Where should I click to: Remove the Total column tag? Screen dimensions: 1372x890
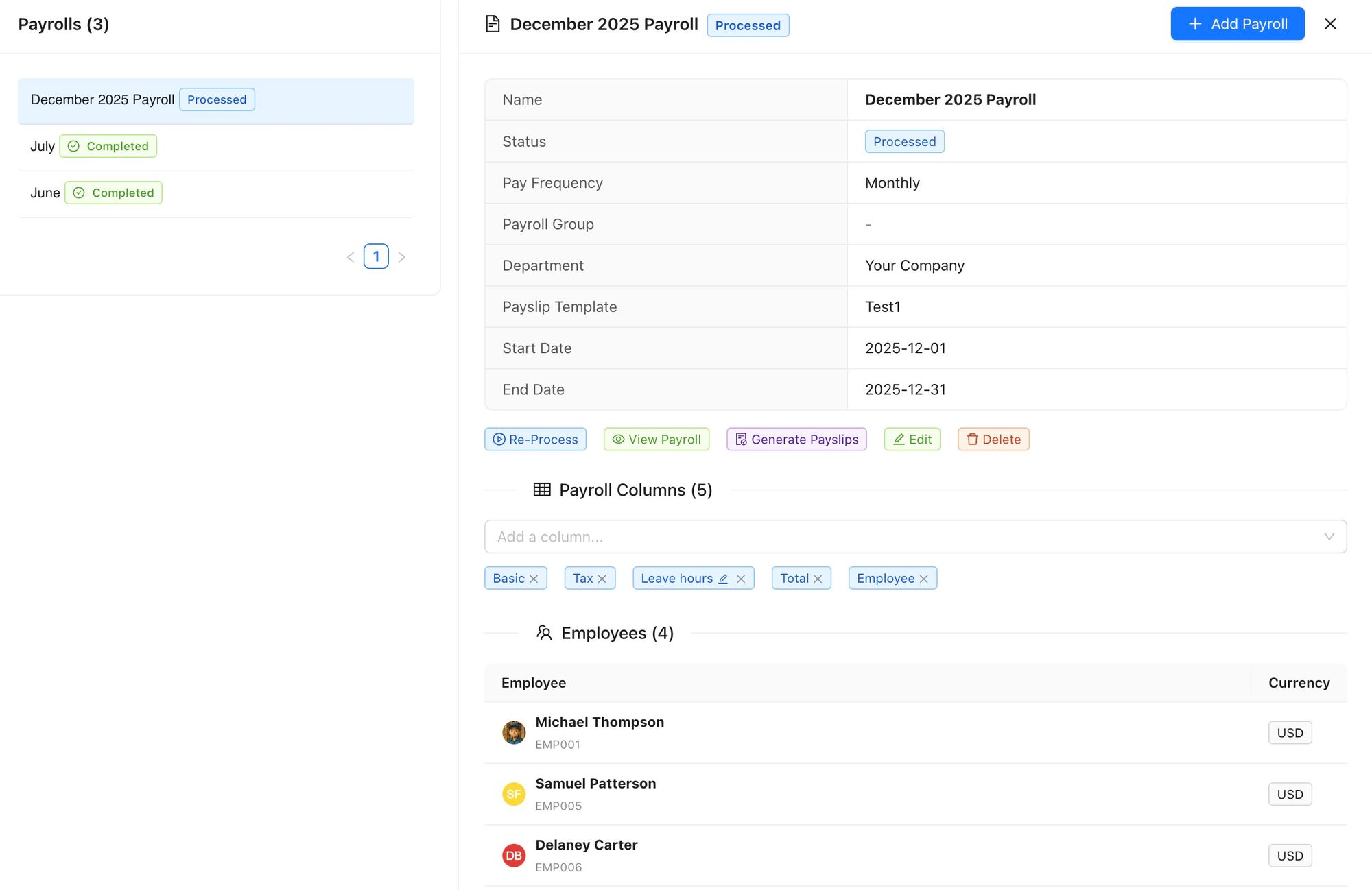click(818, 579)
